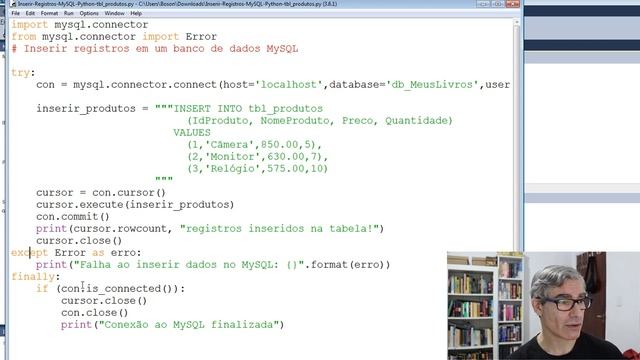Click the string 'localhost' in the connect call
Image resolution: width=640 pixels, height=360 pixels.
pyautogui.click(x=289, y=84)
